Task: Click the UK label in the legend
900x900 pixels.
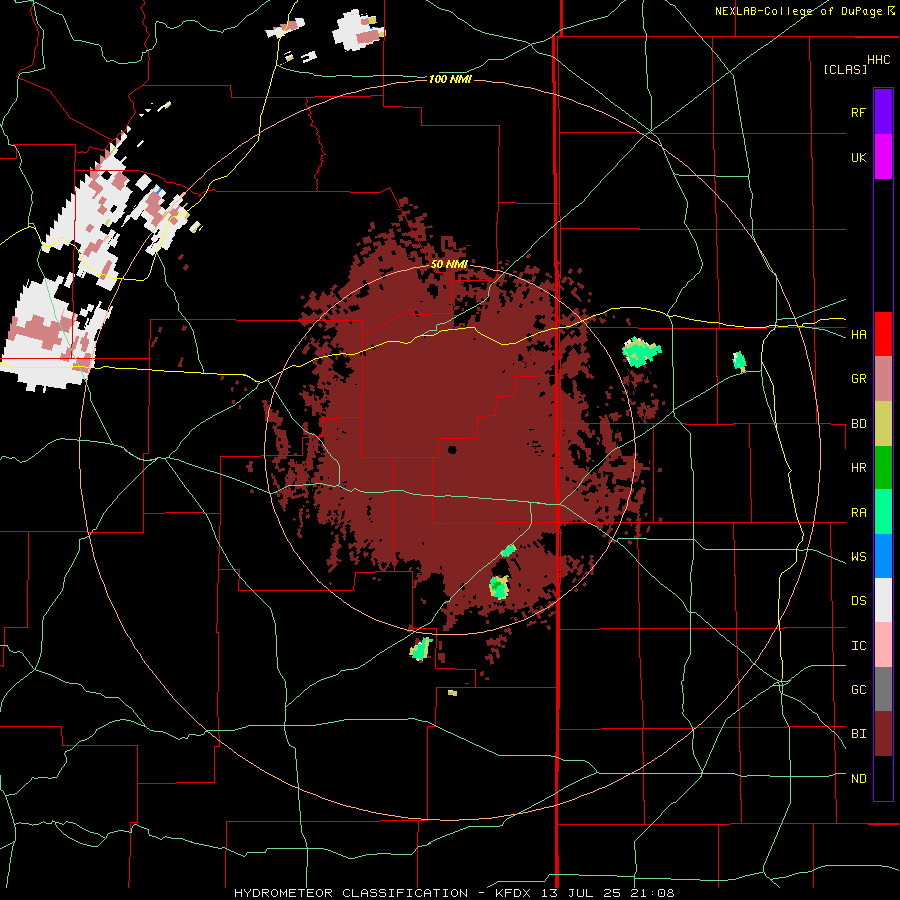Action: 858,157
